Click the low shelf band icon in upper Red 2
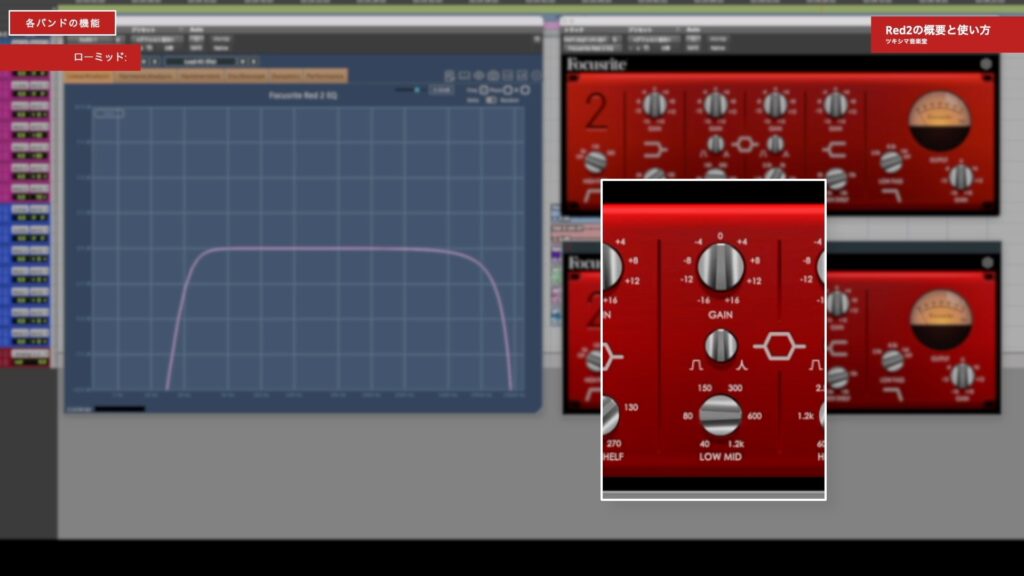The image size is (1024, 576). click(x=654, y=151)
